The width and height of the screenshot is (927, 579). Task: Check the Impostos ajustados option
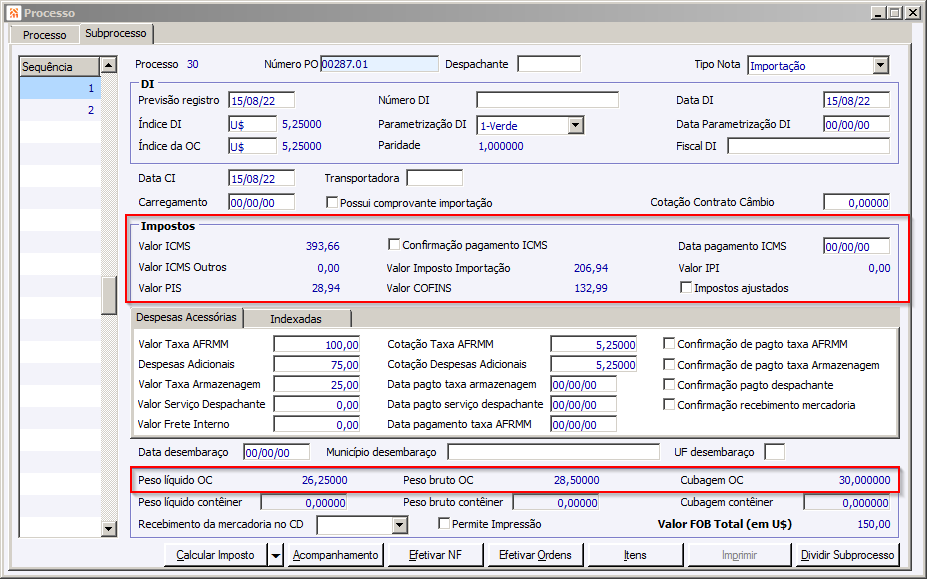point(686,288)
